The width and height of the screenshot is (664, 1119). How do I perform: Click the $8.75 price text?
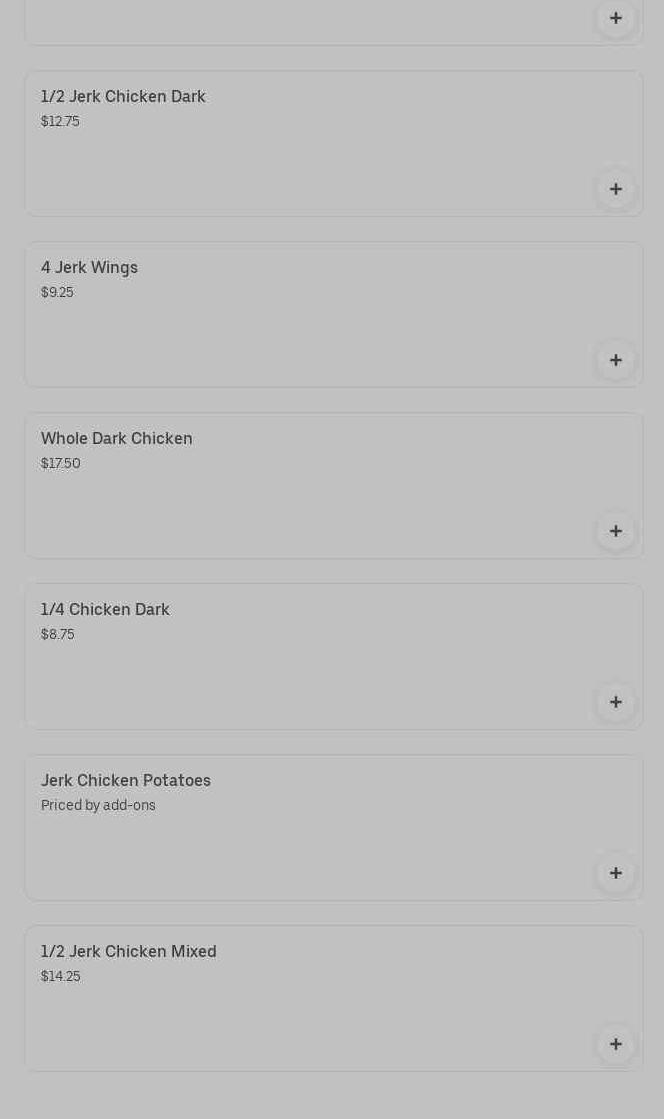pyautogui.click(x=57, y=635)
